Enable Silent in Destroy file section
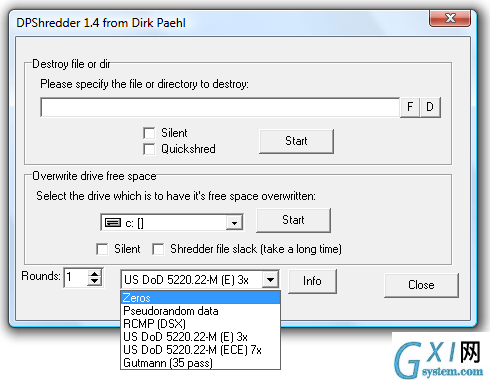The width and height of the screenshot is (490, 380). (x=149, y=133)
